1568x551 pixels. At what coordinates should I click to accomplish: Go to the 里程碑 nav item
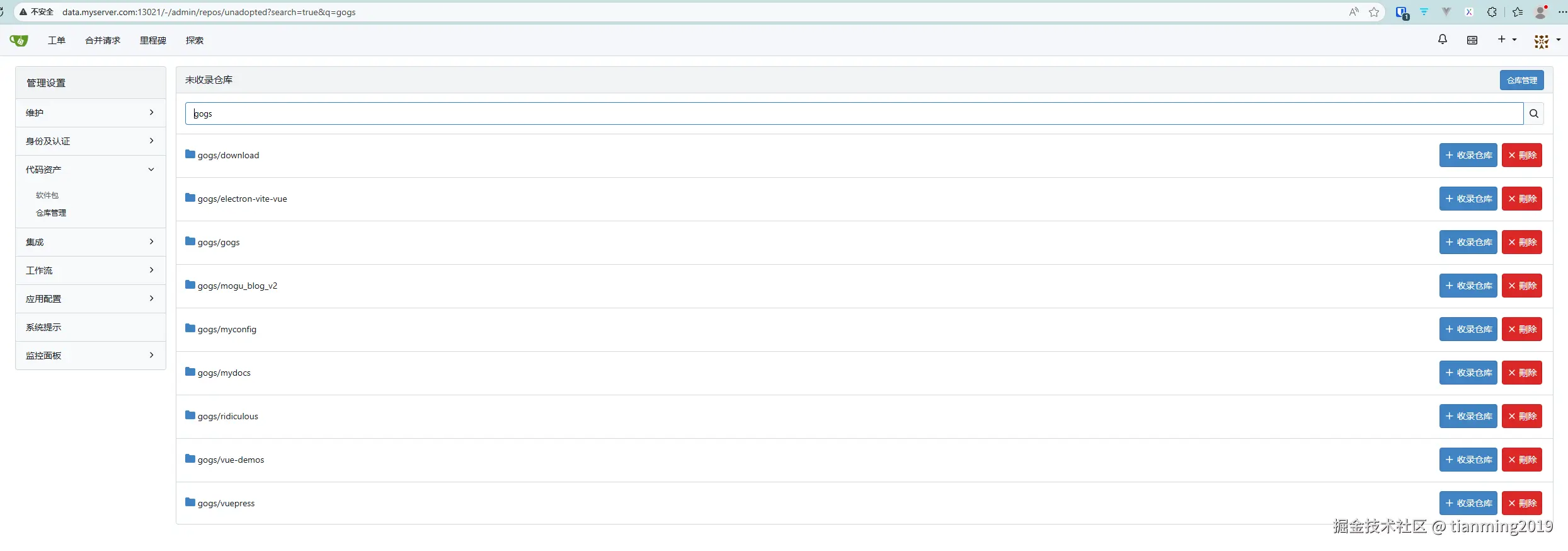click(153, 40)
